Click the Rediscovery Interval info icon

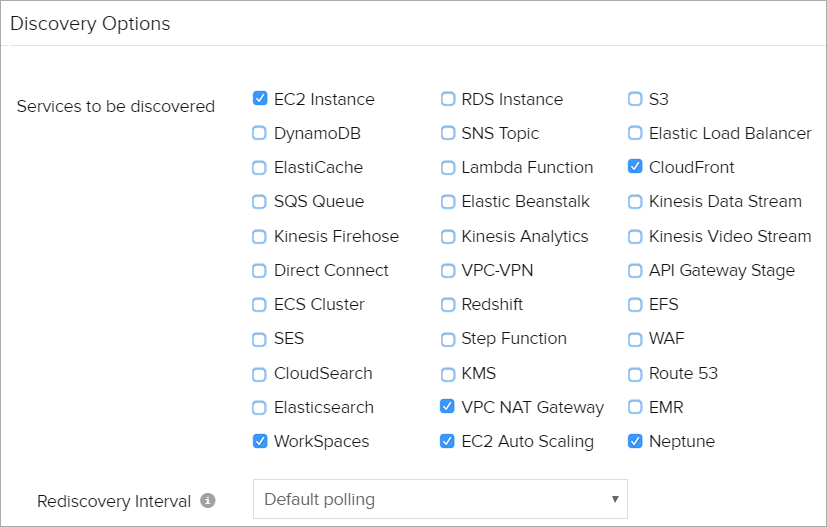click(x=208, y=501)
